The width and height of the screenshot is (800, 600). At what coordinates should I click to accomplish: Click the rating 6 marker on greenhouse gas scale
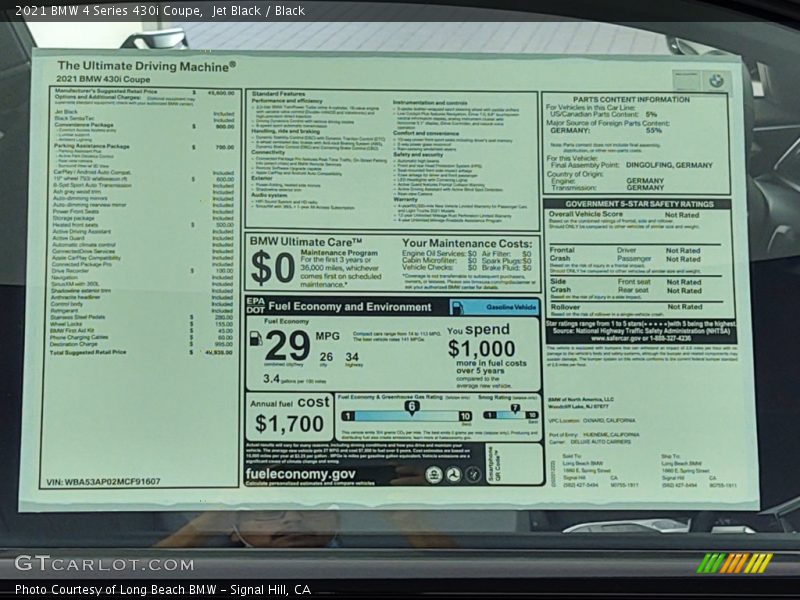click(411, 407)
